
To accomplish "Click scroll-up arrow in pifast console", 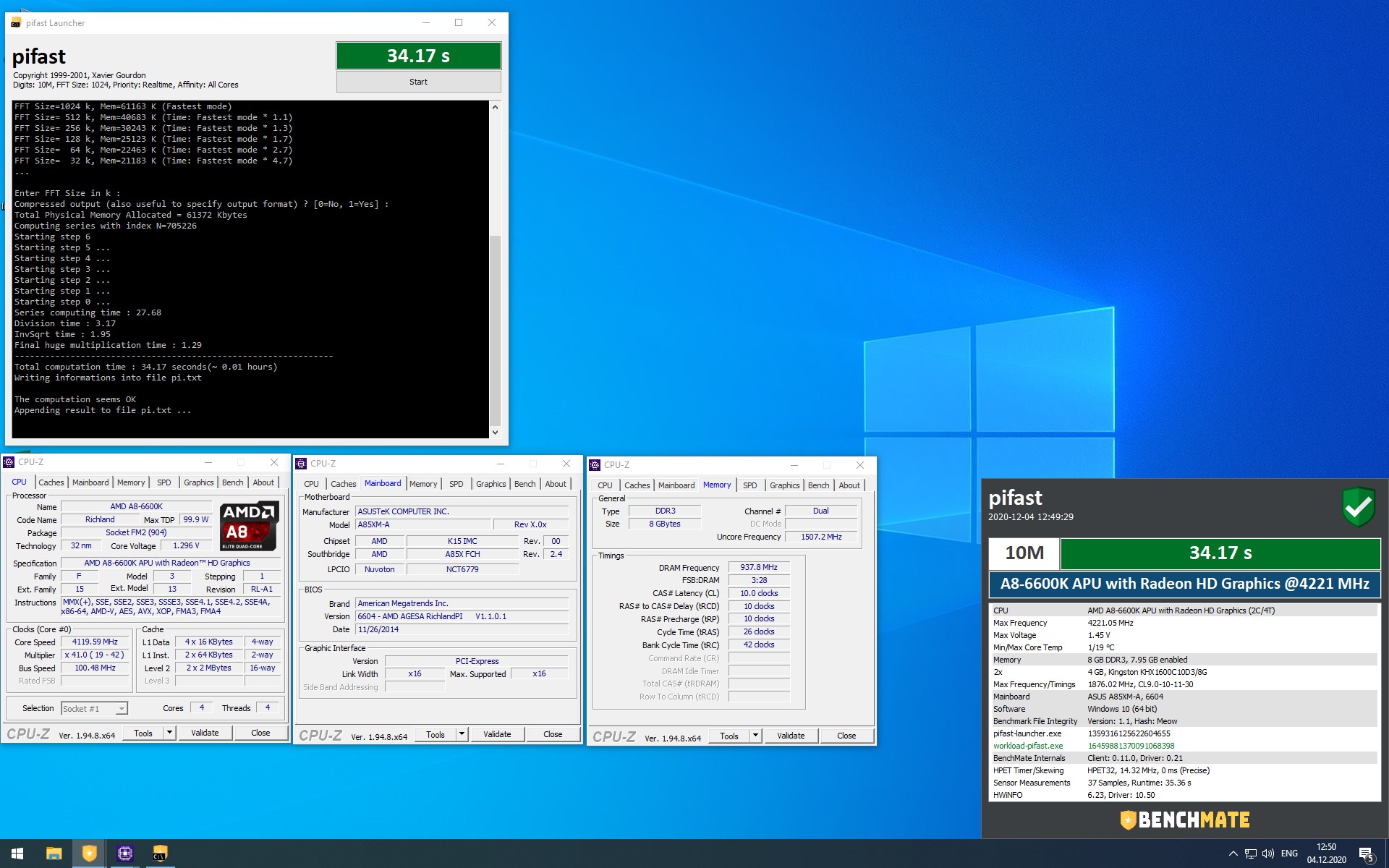I will pyautogui.click(x=495, y=107).
